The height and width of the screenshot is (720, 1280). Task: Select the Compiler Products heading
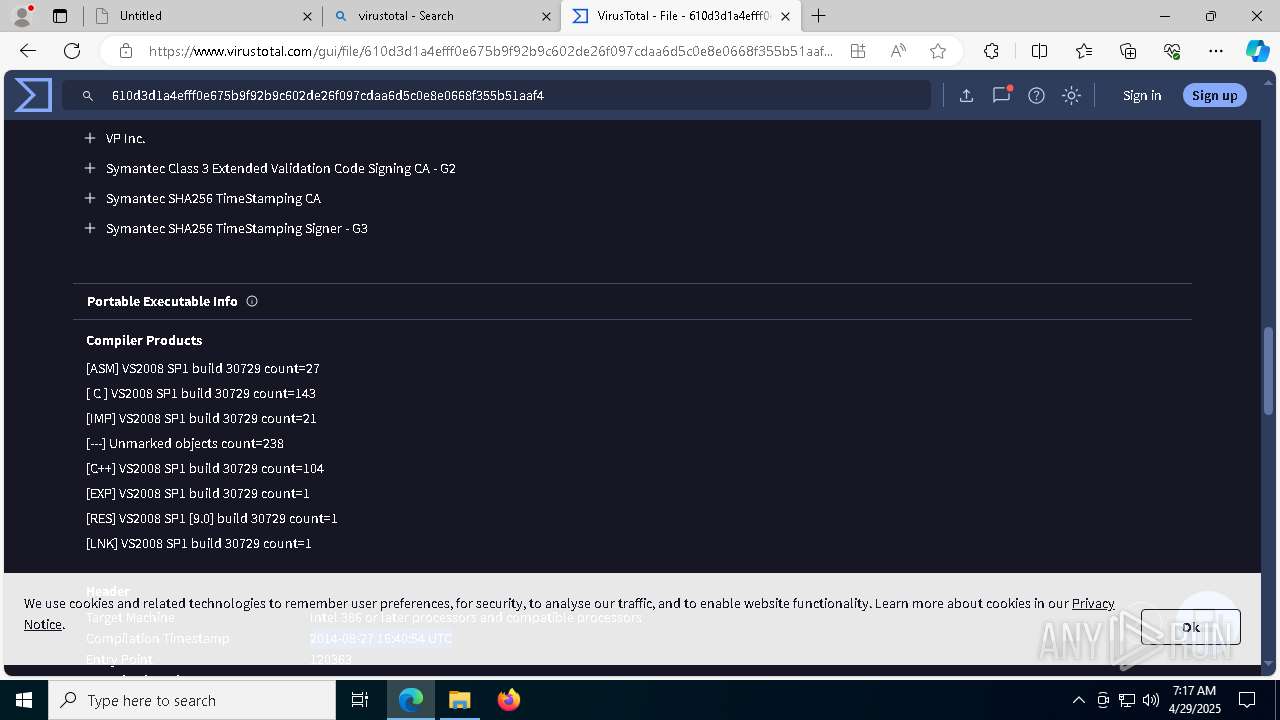coord(144,340)
